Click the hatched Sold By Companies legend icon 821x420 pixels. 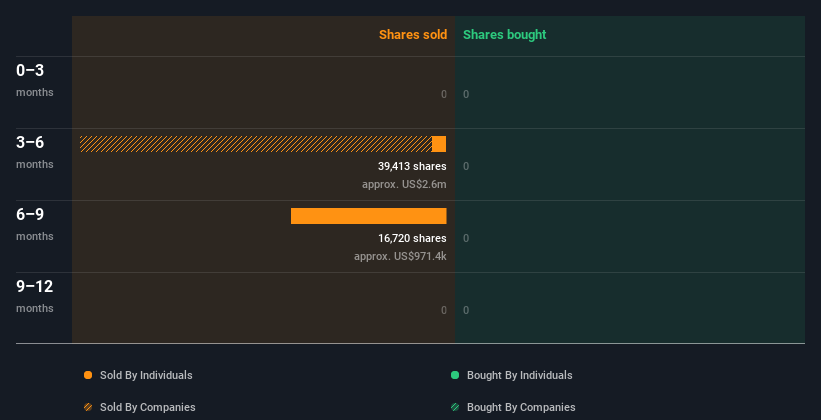click(x=88, y=407)
